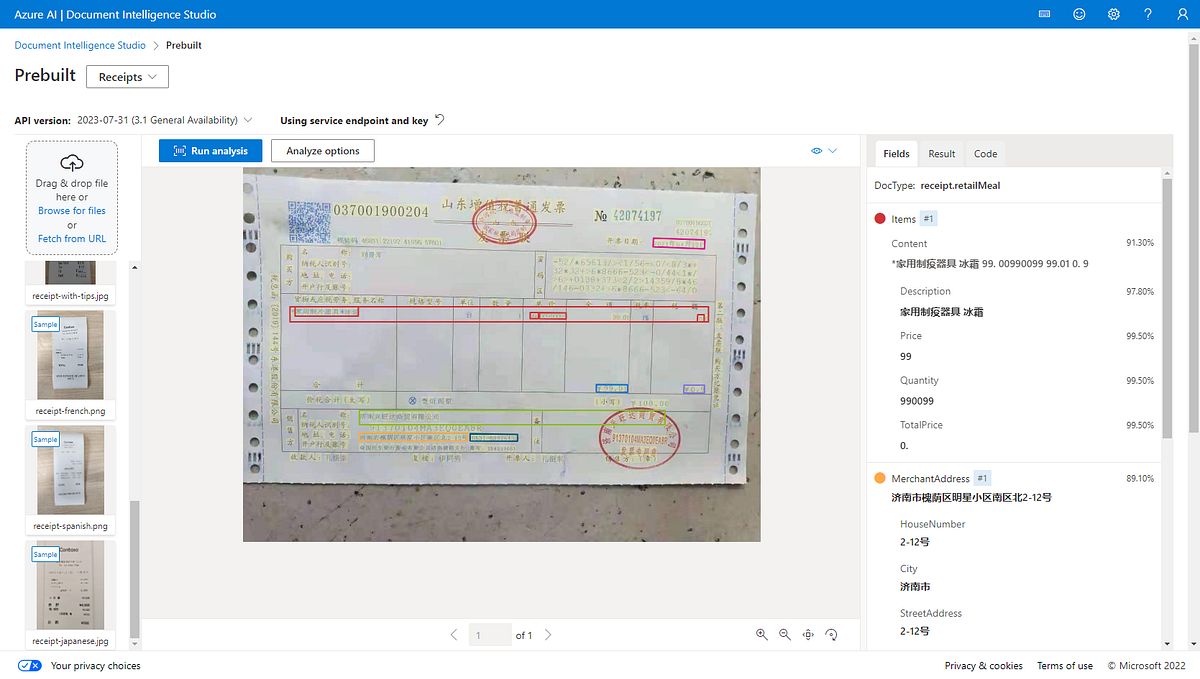Select the receipt-spanish.png sample thumbnail
The height and width of the screenshot is (679, 1200).
pyautogui.click(x=70, y=470)
